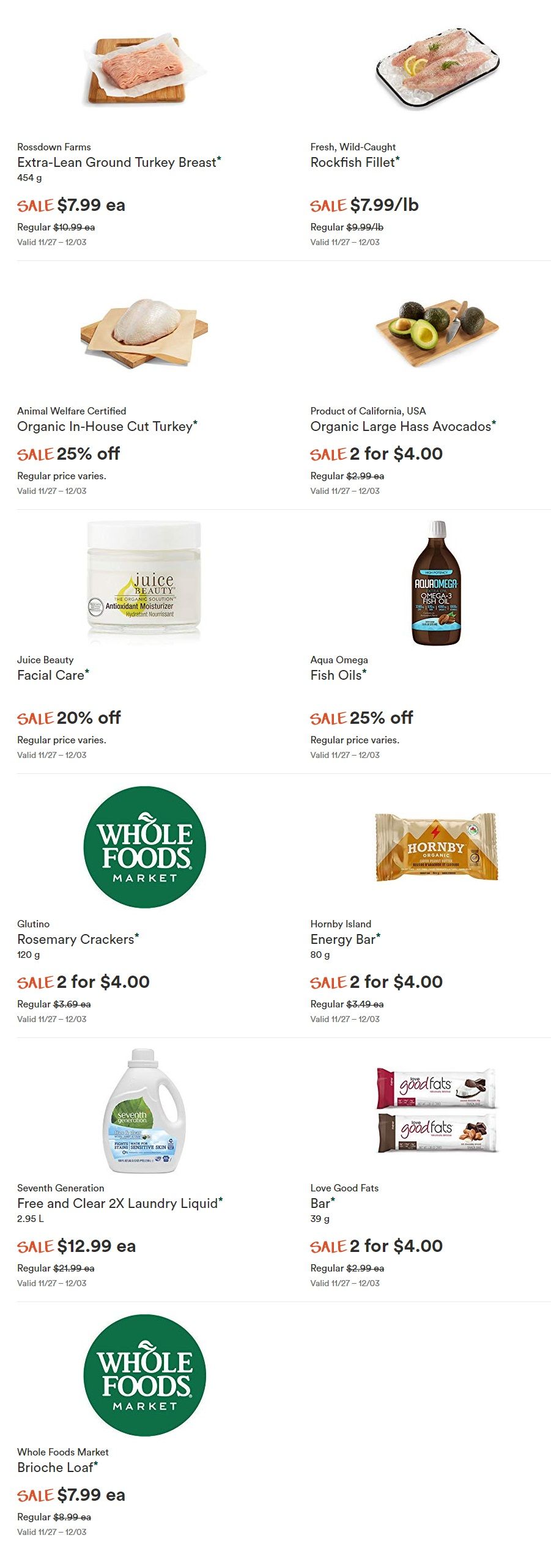Open the Rockfish Fillet product title
Viewport: 551px width, 1568px height.
pos(355,163)
